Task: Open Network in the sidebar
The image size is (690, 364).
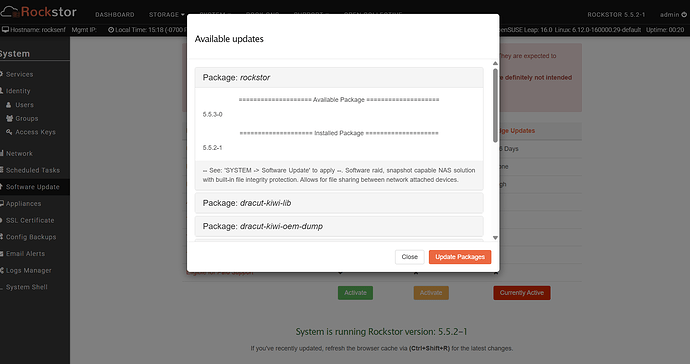Action: click(x=19, y=154)
